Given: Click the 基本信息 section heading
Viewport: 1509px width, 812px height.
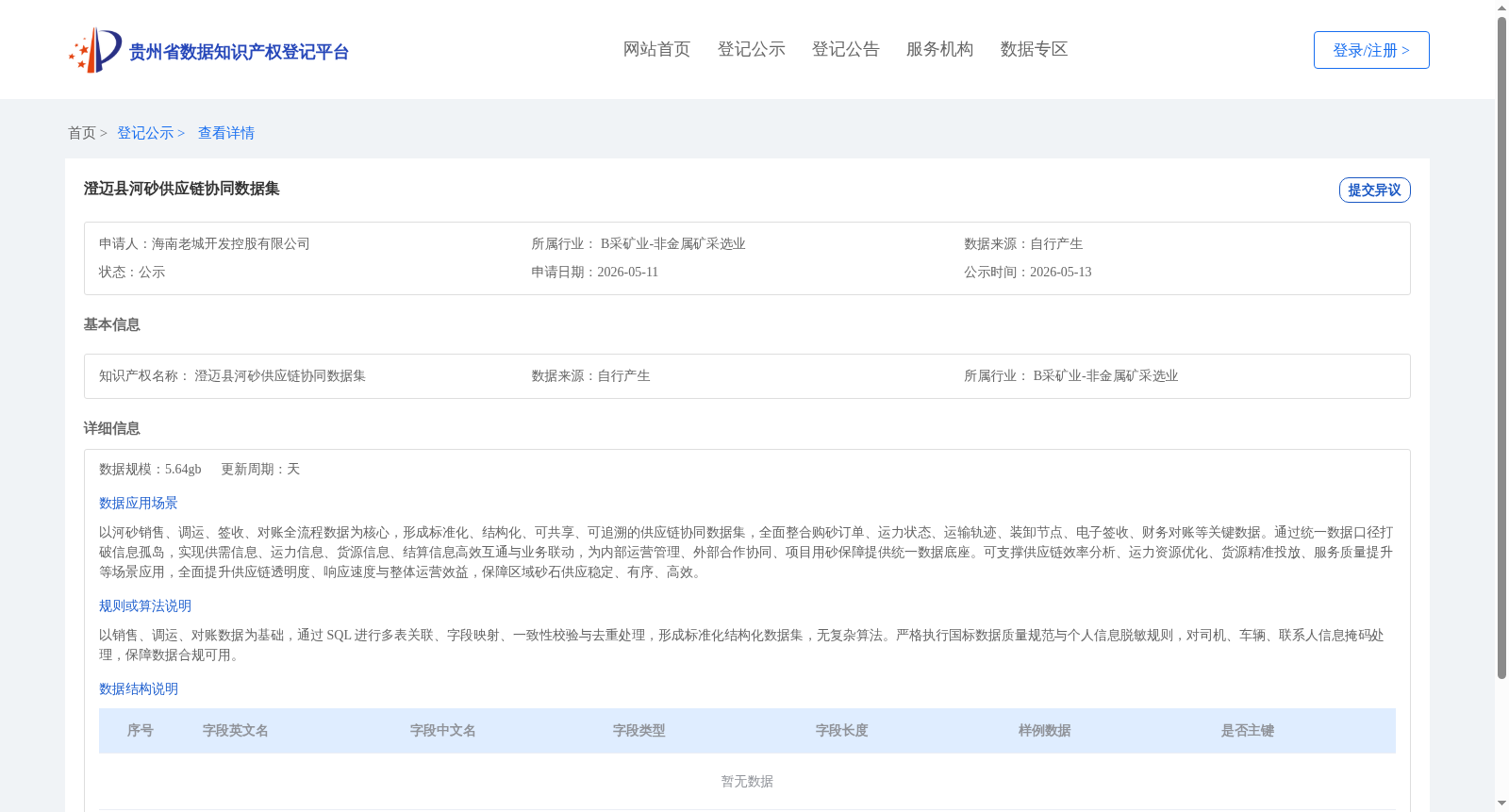Looking at the screenshot, I should pos(111,324).
